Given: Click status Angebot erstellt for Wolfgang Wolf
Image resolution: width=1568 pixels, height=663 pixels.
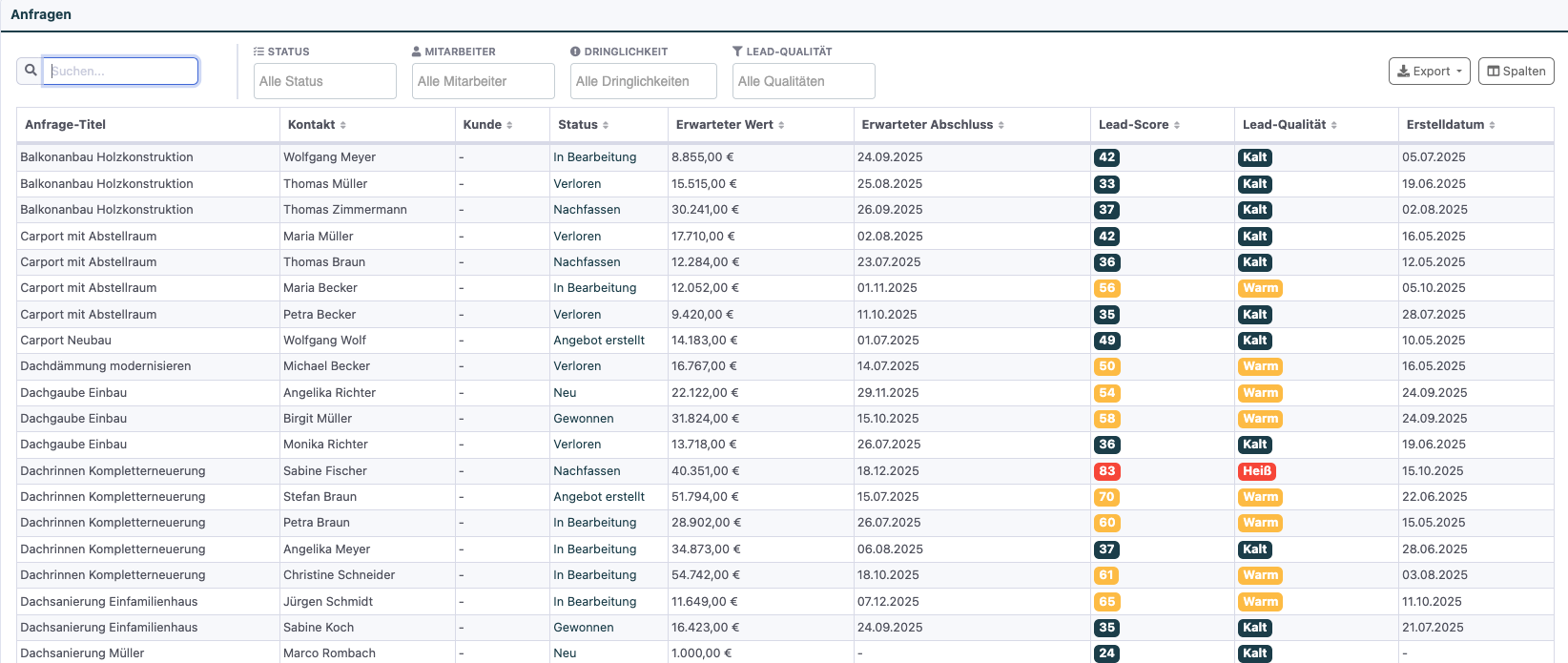Looking at the screenshot, I should 599,341.
